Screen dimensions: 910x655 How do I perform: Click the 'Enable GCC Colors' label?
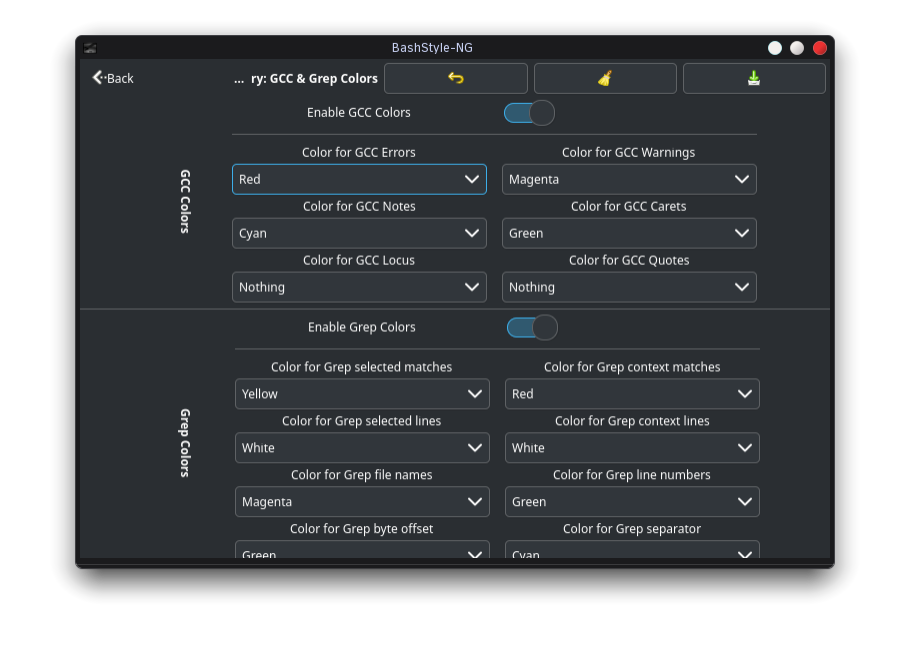(x=359, y=113)
